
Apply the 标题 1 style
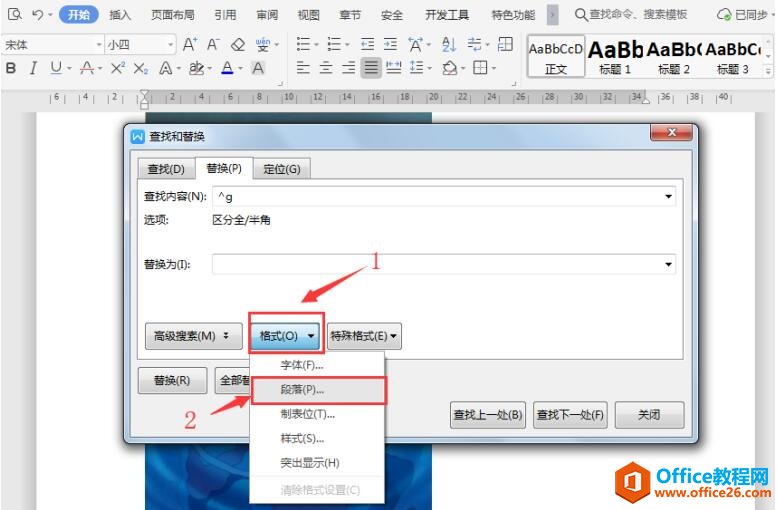tap(615, 56)
